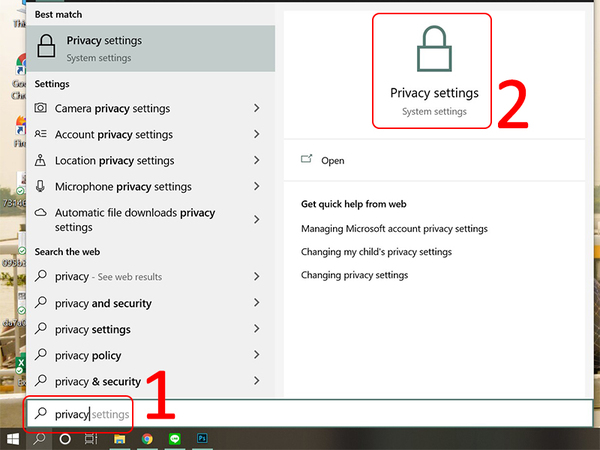Screen dimensions: 600x450
Task: Click the microphone icon in Settings list
Action: pos(40,186)
